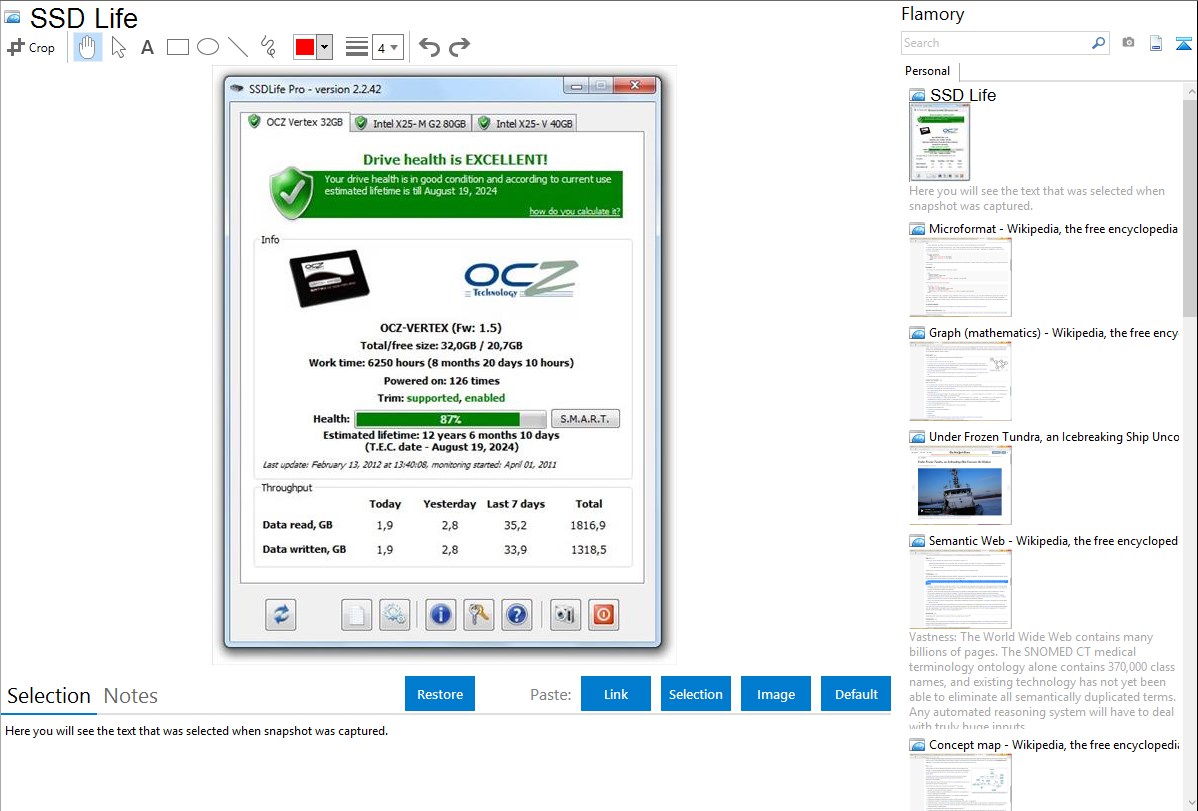The image size is (1198, 811).
Task: Click the 87% health progress bar
Action: pyautogui.click(x=451, y=419)
